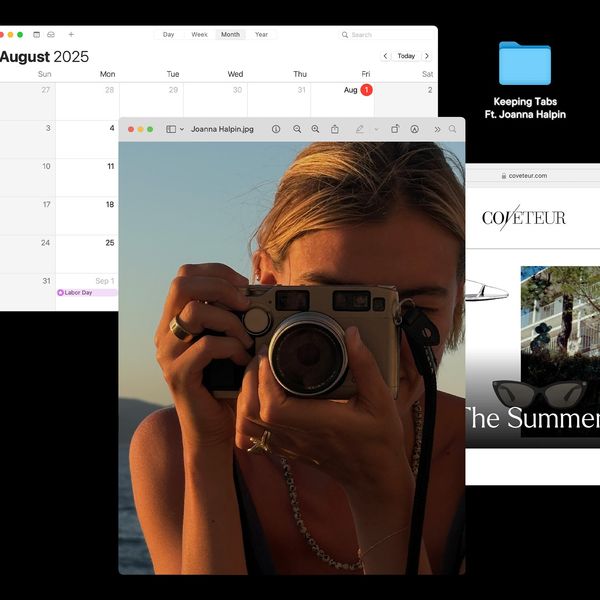Image resolution: width=600 pixels, height=600 pixels.
Task: Expand the Preview sidebar view menu chevron
Action: click(x=182, y=129)
